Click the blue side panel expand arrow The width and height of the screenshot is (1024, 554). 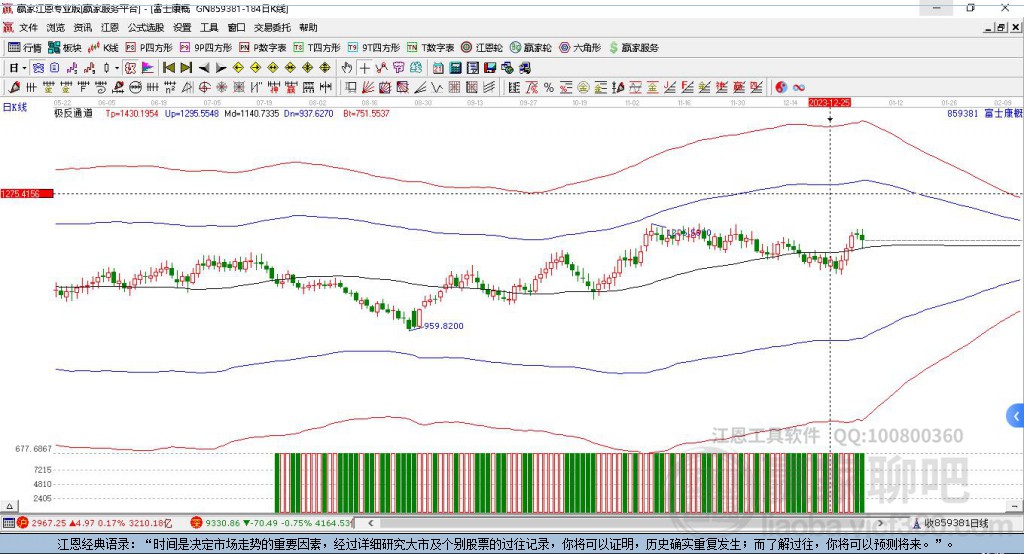[x=1015, y=416]
